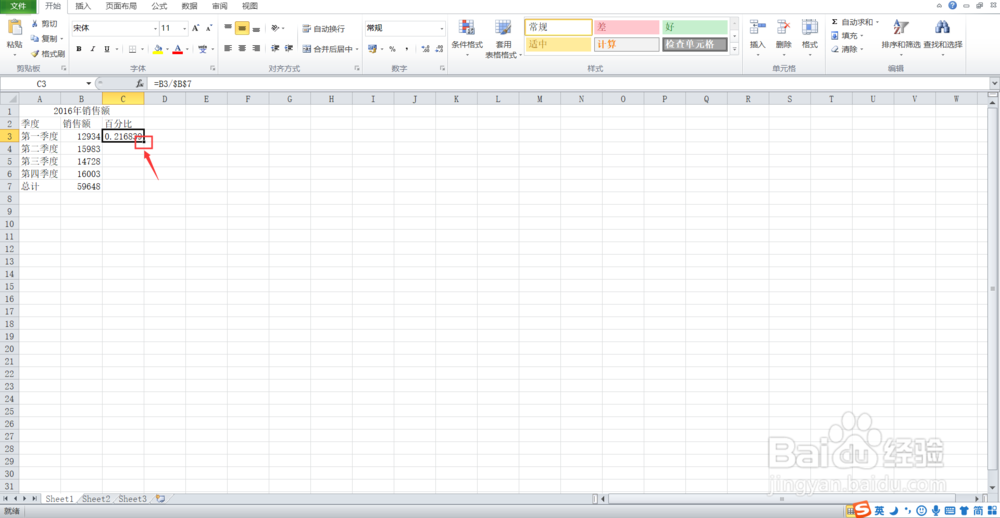The image size is (1000, 518).
Task: Switch to the Sheet2 worksheet tab
Action: coord(96,498)
